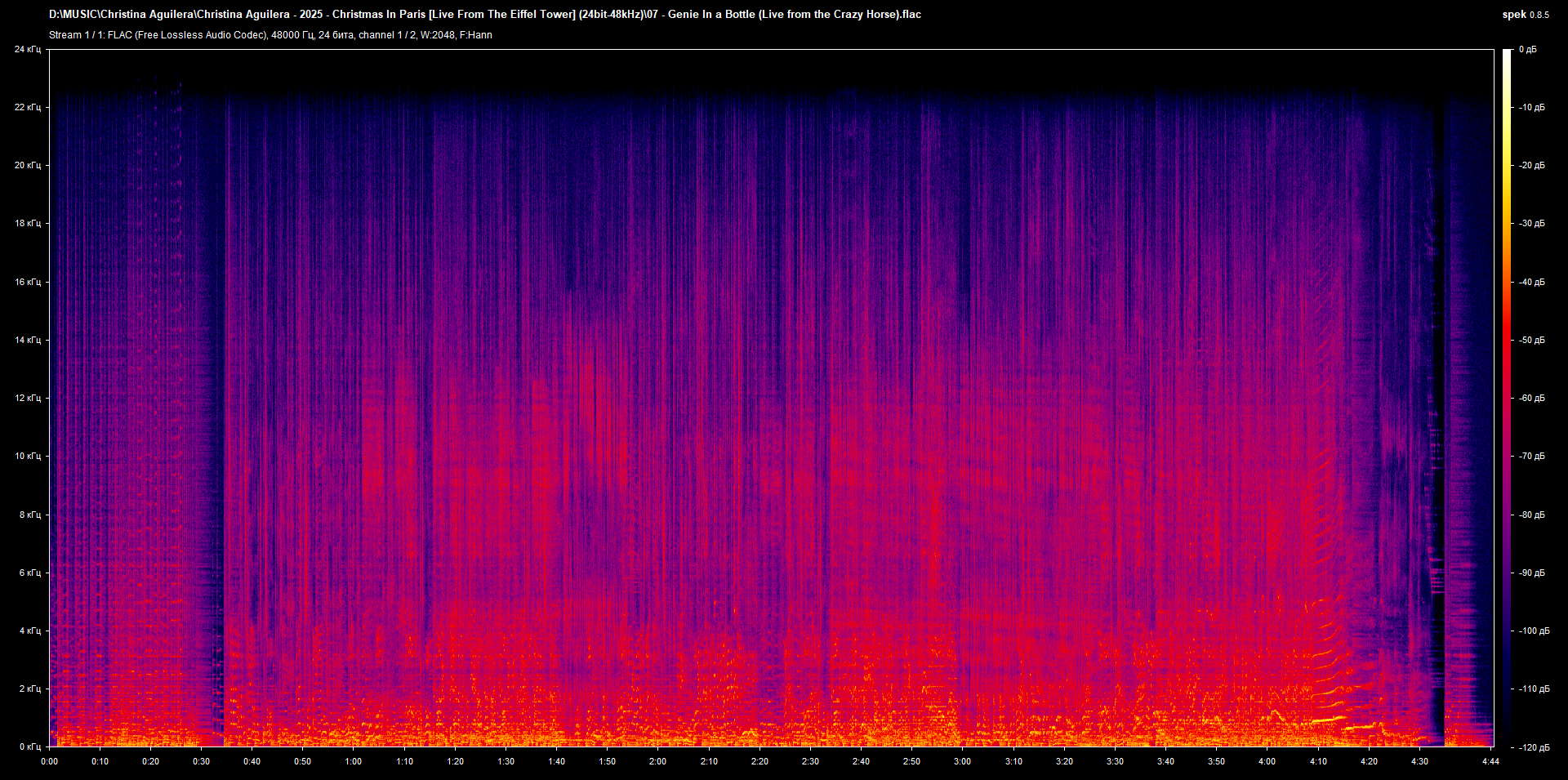This screenshot has height=780, width=1568.
Task: Click the 2:30 time tick mark
Action: point(809,761)
